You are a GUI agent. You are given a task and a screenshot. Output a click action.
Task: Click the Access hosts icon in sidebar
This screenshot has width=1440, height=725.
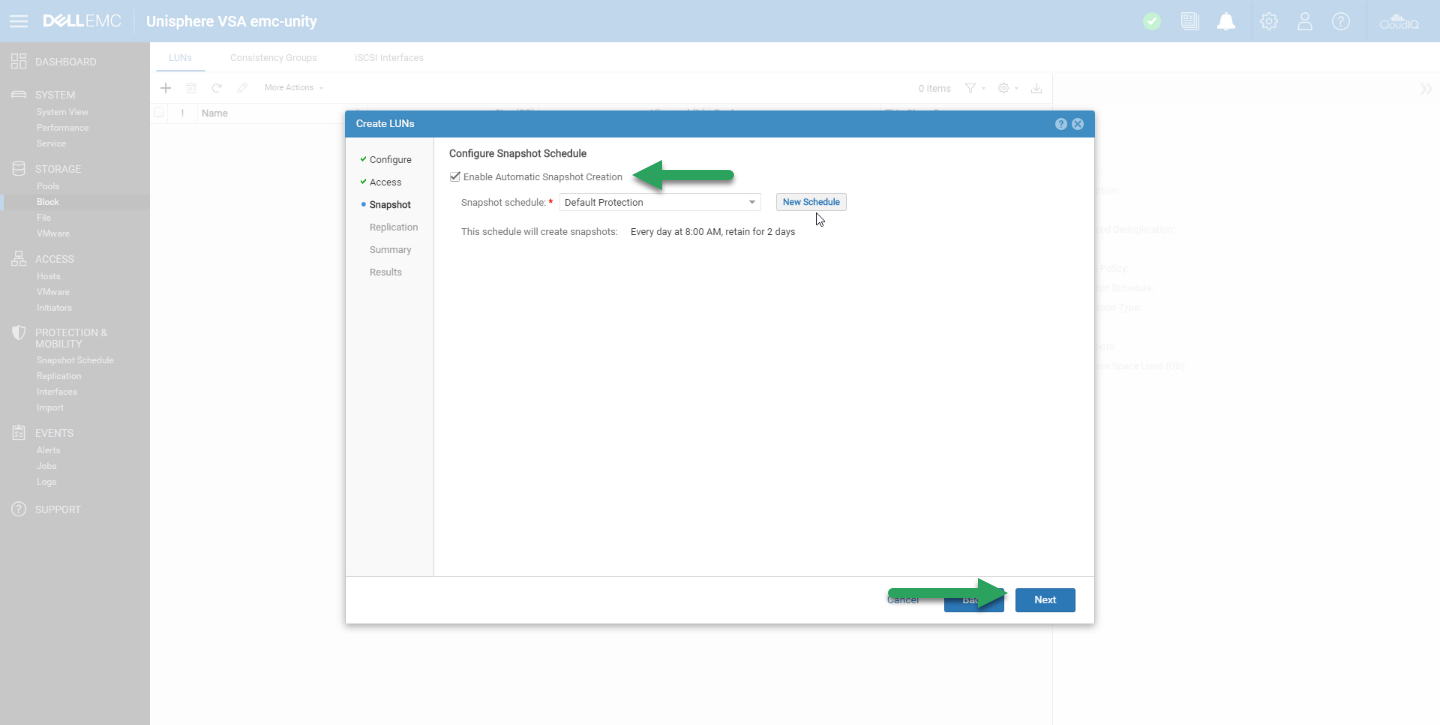tap(18, 259)
